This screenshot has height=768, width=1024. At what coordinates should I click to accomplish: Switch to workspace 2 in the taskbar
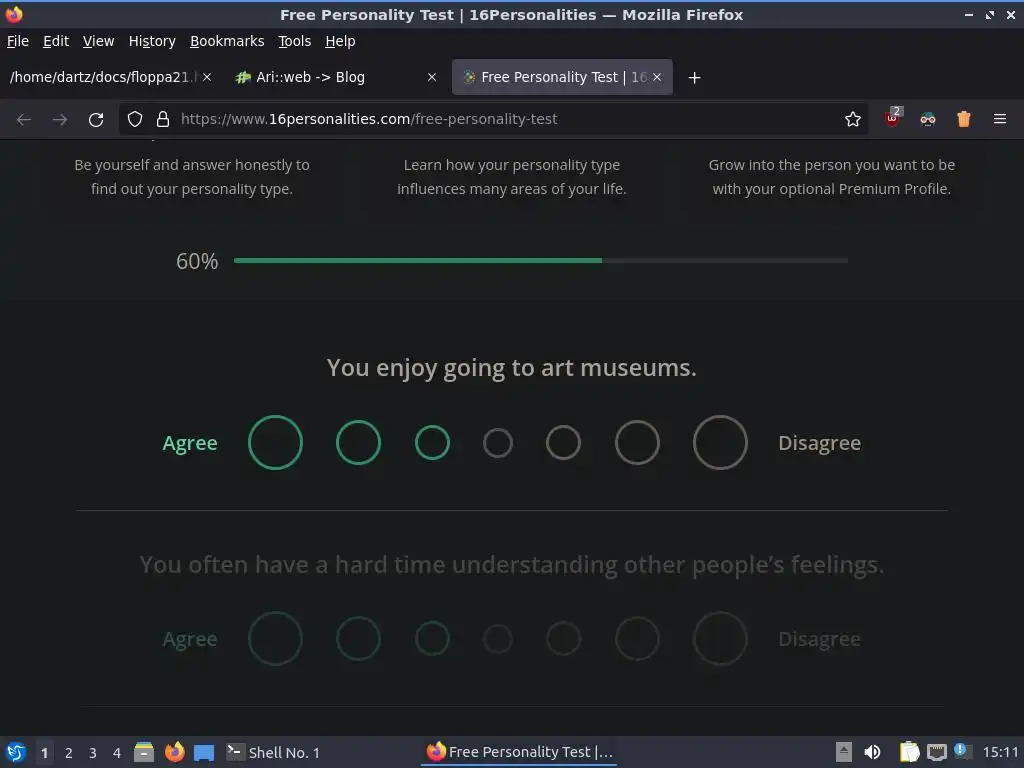coord(69,753)
